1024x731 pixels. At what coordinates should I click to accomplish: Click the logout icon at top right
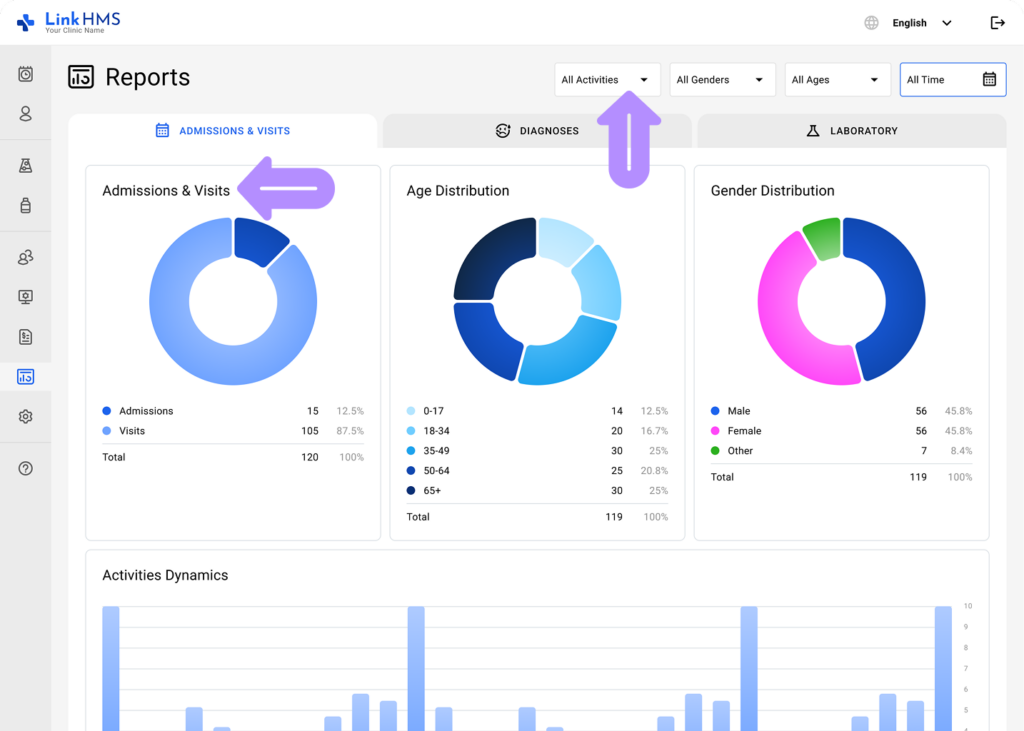[x=997, y=22]
